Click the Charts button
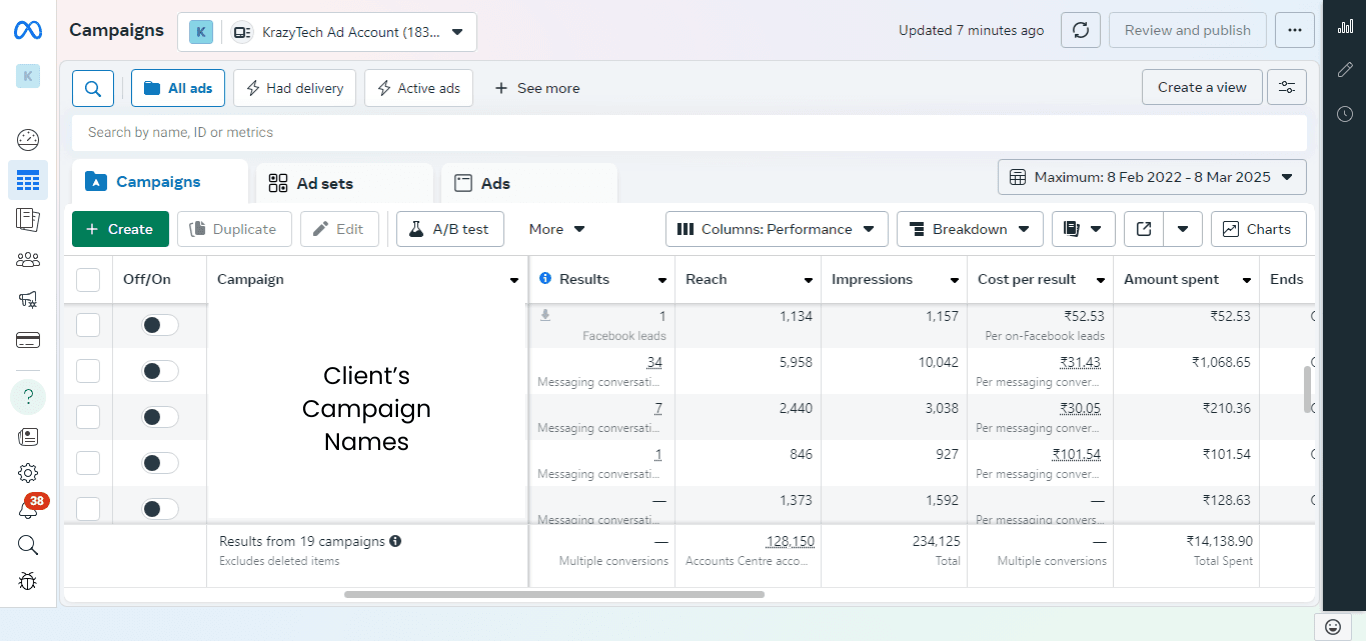 [x=1257, y=229]
